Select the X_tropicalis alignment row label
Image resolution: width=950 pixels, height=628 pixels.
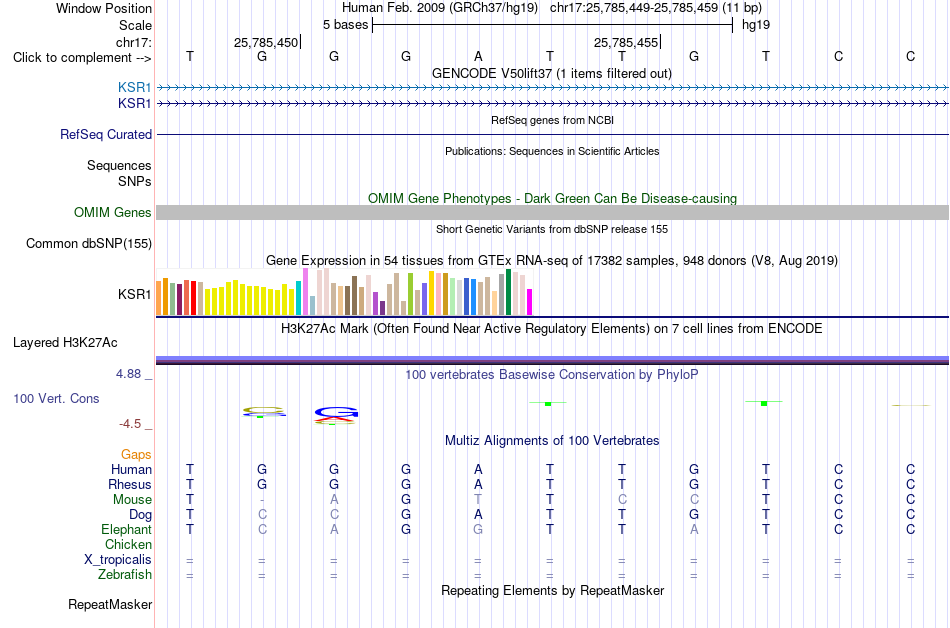tap(118, 560)
